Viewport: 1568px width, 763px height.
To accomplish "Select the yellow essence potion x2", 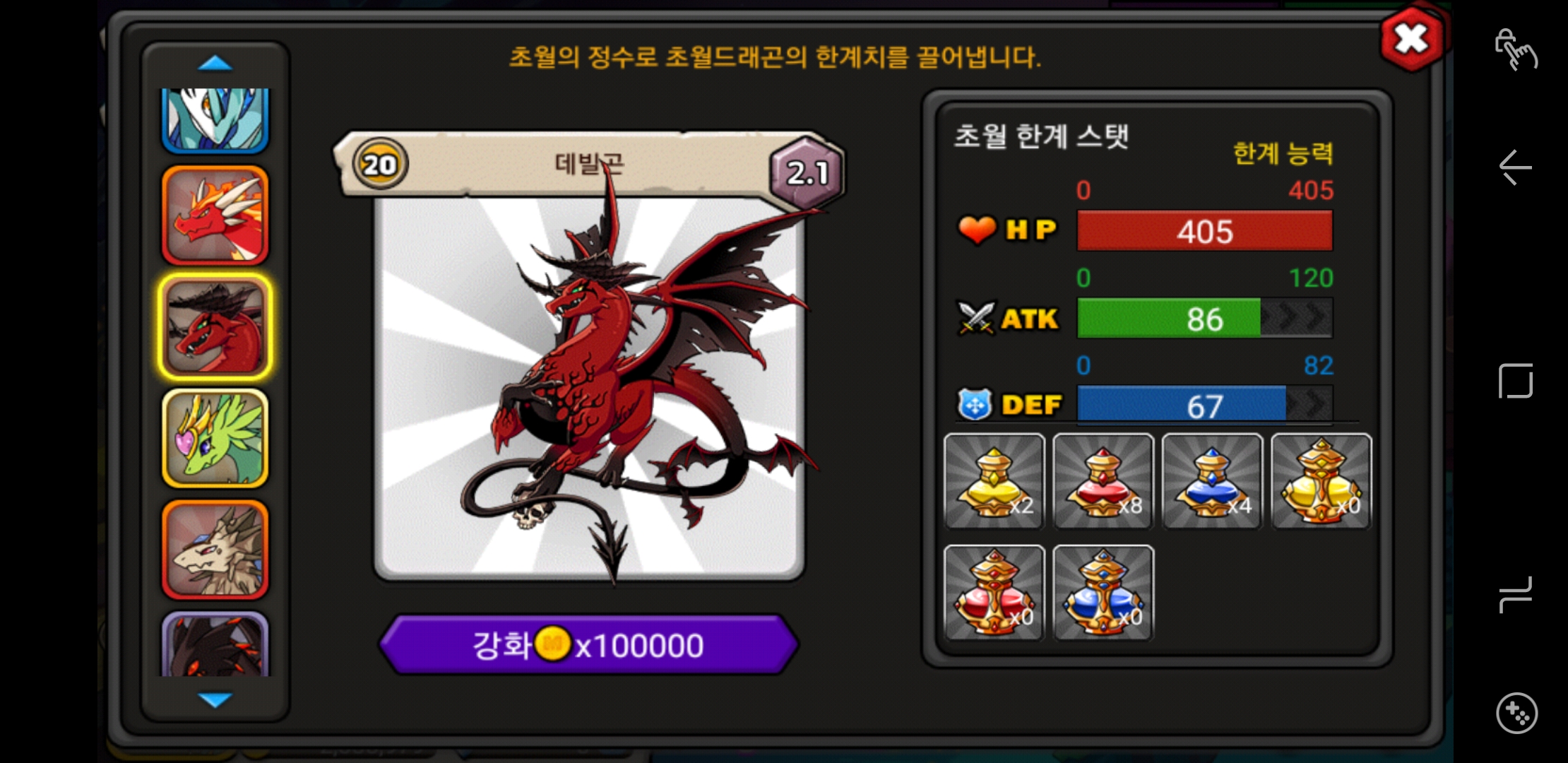I will [x=994, y=481].
